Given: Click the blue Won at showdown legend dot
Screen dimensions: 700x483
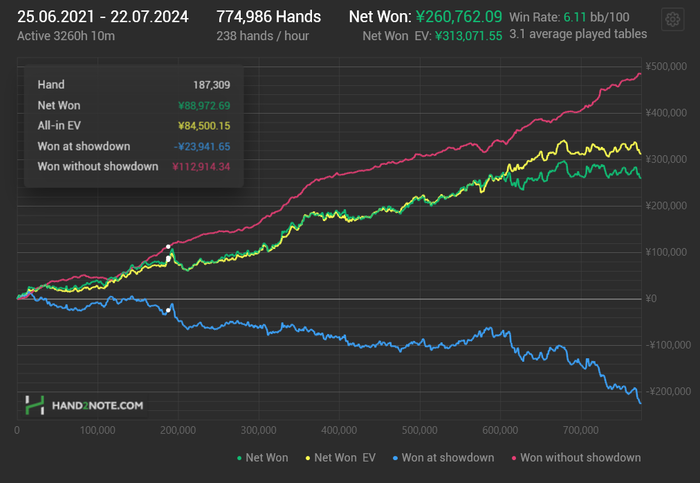Looking at the screenshot, I should [395, 458].
